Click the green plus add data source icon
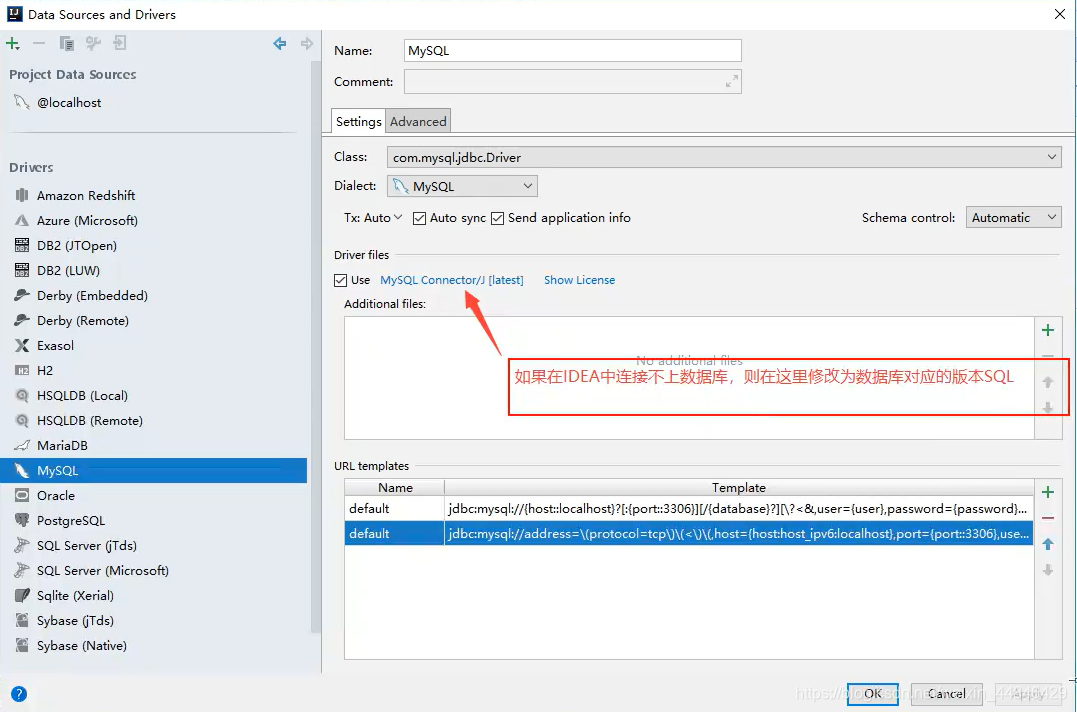The height and width of the screenshot is (712, 1077). tap(12, 44)
